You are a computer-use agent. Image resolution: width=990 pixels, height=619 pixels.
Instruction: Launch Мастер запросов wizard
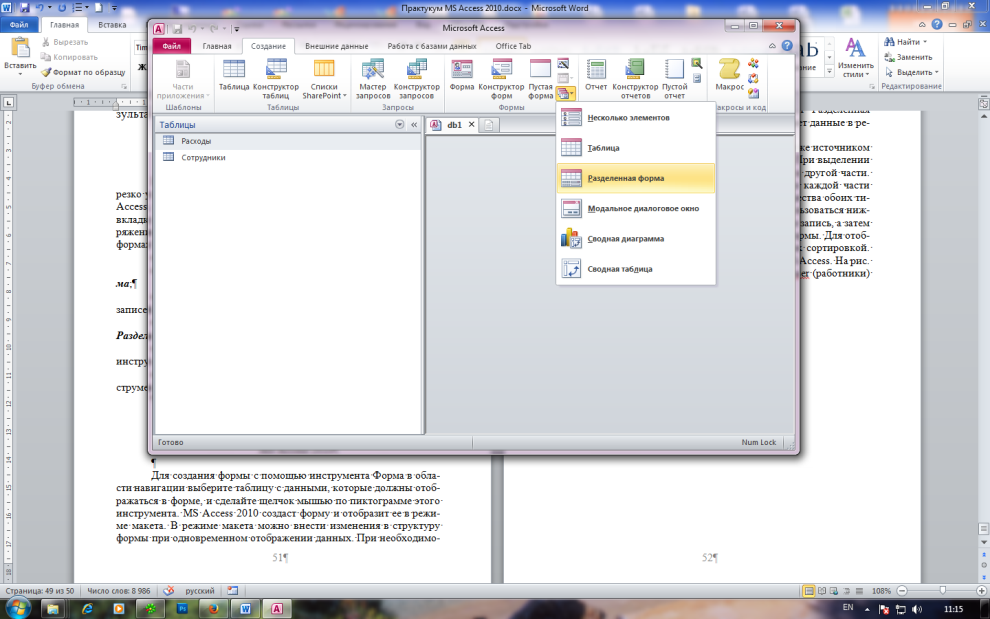(x=373, y=79)
